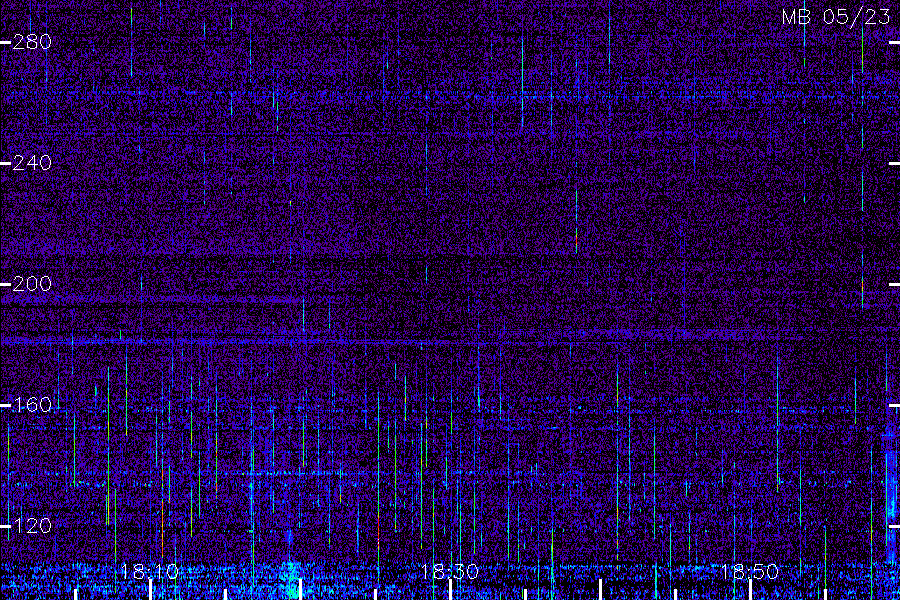Viewport: 900px width, 600px height.
Task: Click the 18:10 time label
Action: coord(150,572)
